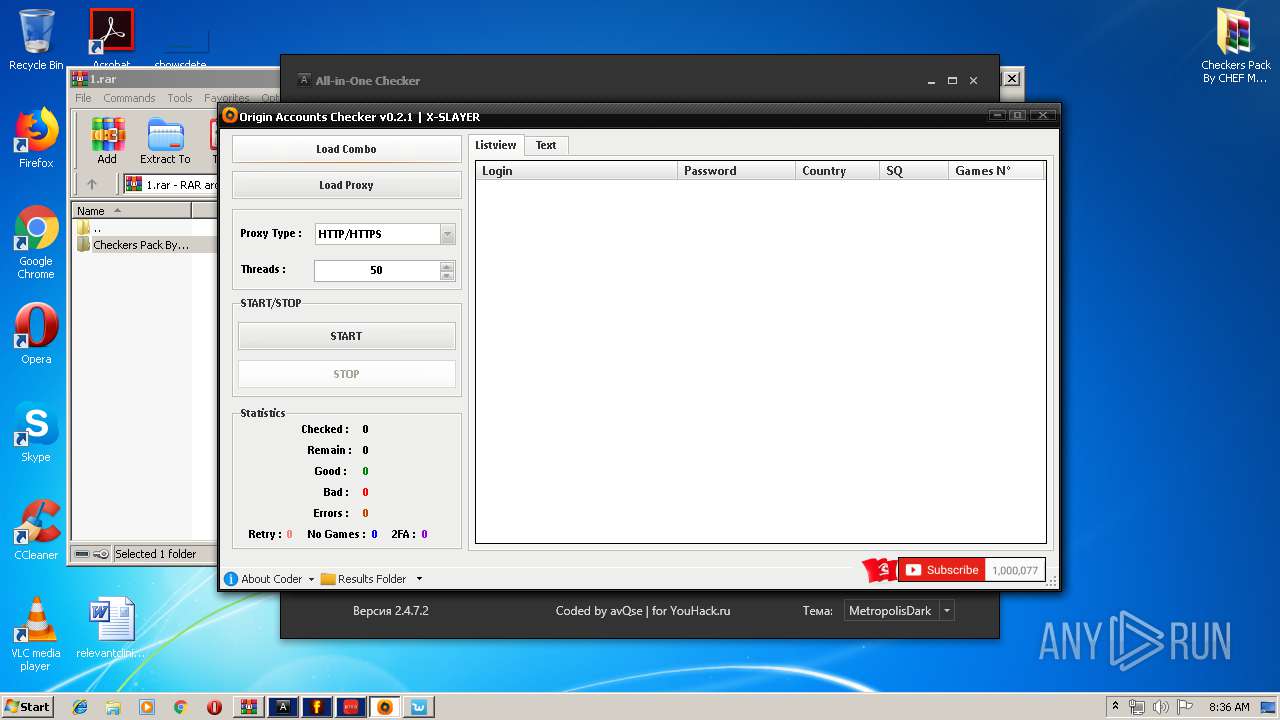
Task: Open the Opera desktop shortcut
Action: (36, 334)
